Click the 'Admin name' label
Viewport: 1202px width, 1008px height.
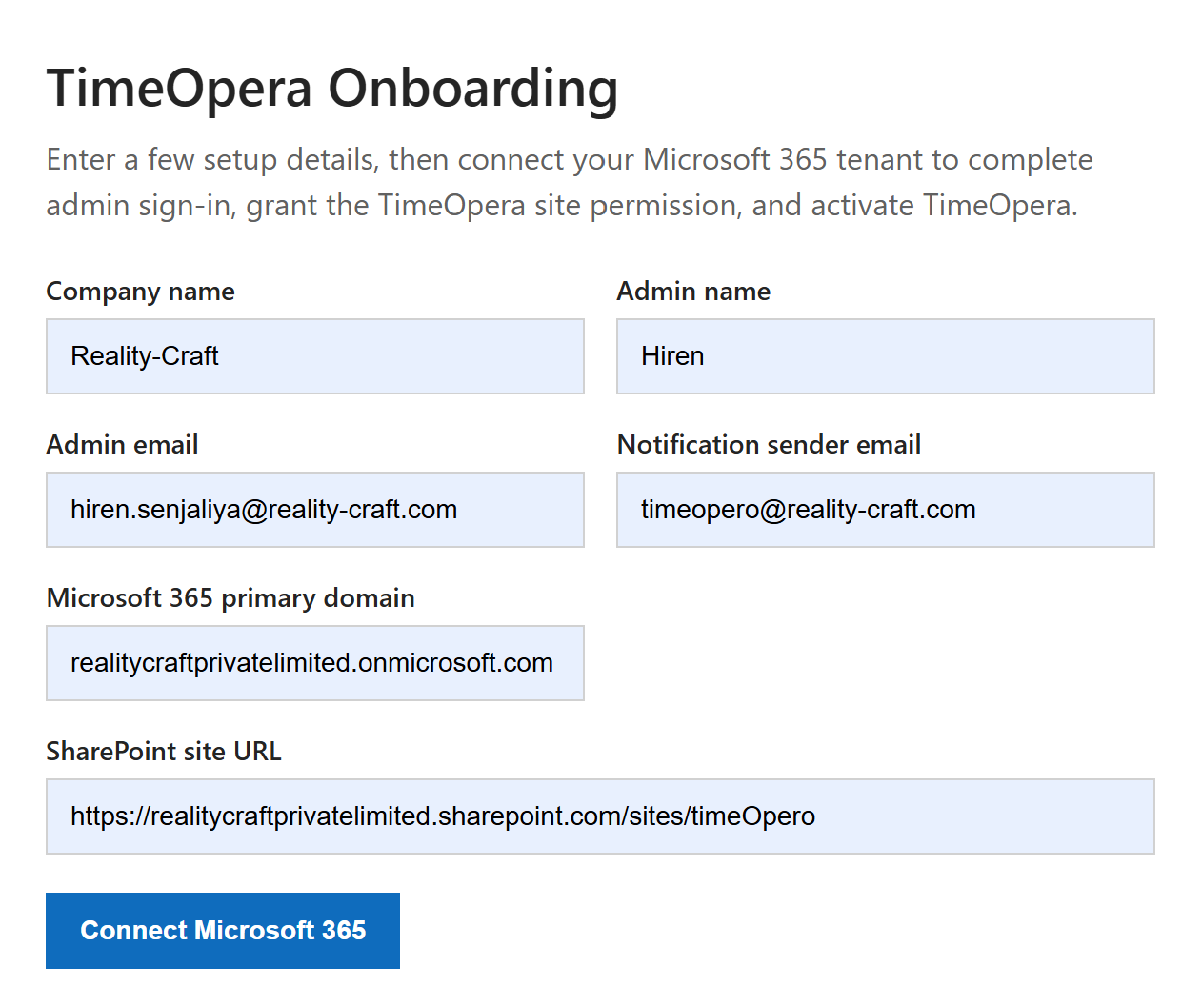693,292
